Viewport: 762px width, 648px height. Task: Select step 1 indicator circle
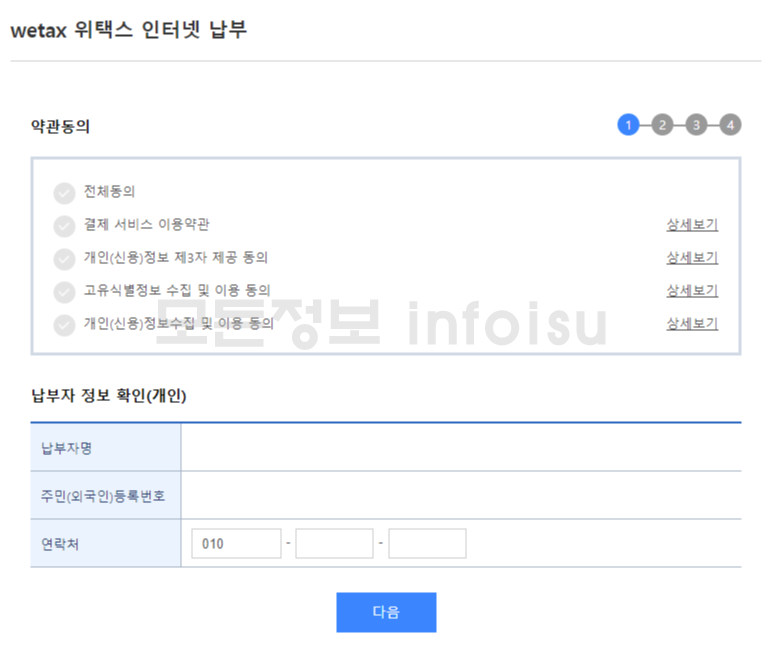[x=628, y=125]
